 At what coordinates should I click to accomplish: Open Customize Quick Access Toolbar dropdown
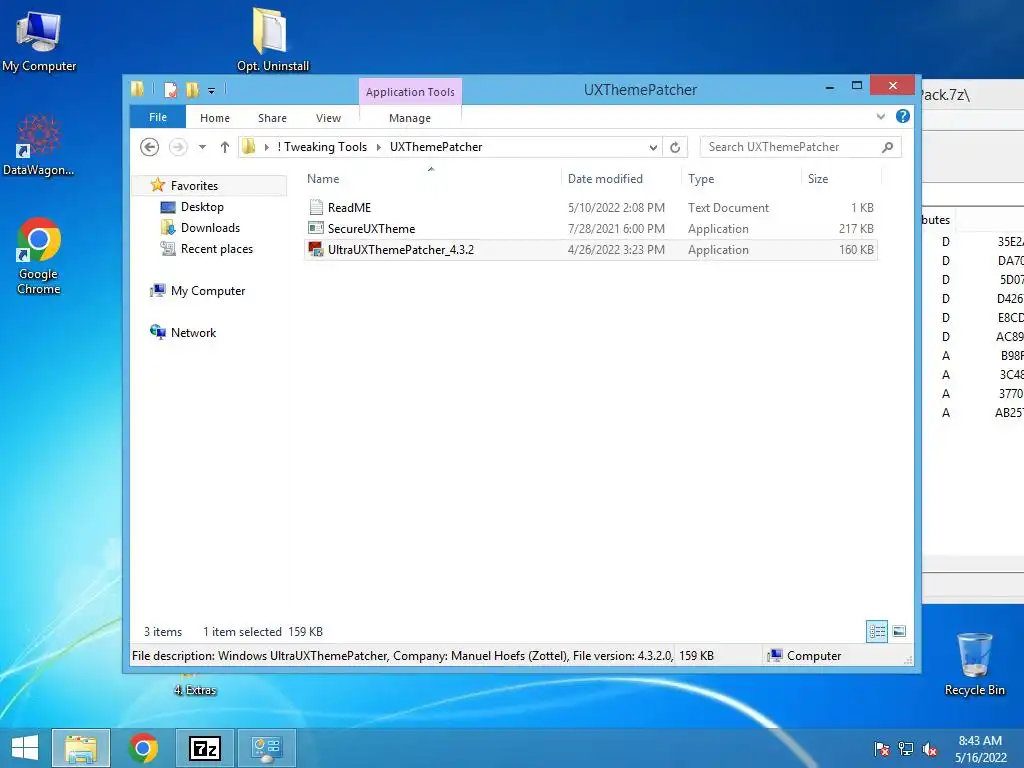click(211, 91)
